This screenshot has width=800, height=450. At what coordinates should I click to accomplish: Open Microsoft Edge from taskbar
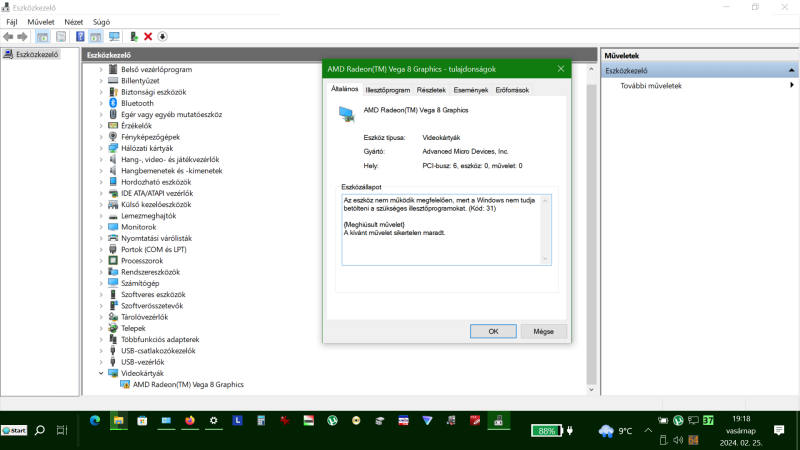coord(95,421)
